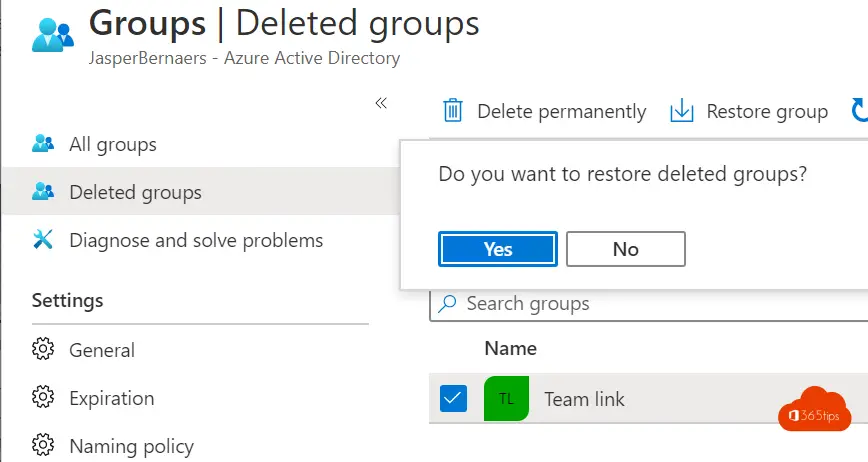
Task: Confirm restore with Yes button
Action: point(498,249)
